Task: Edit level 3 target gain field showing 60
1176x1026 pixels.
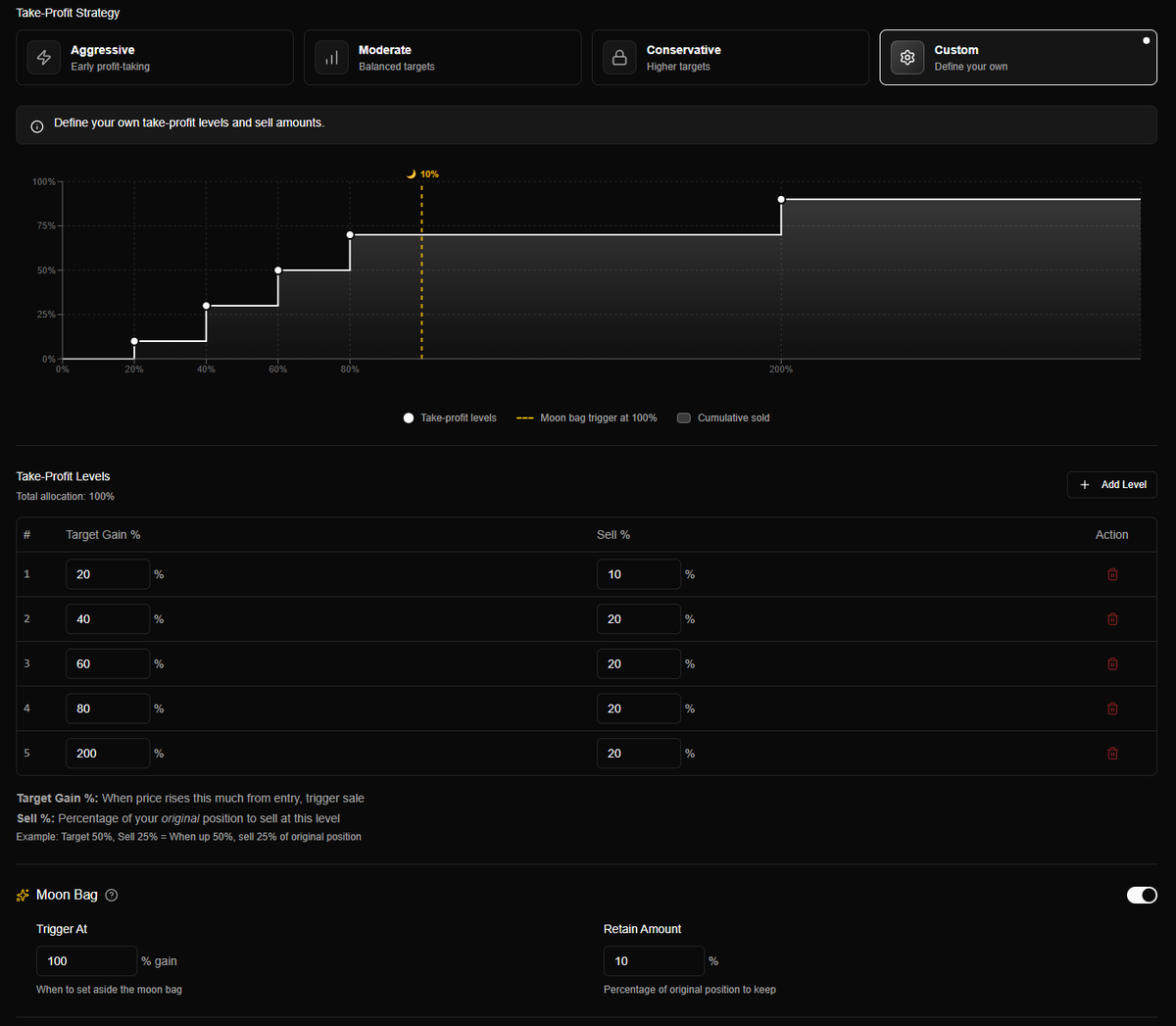Action: tap(108, 663)
